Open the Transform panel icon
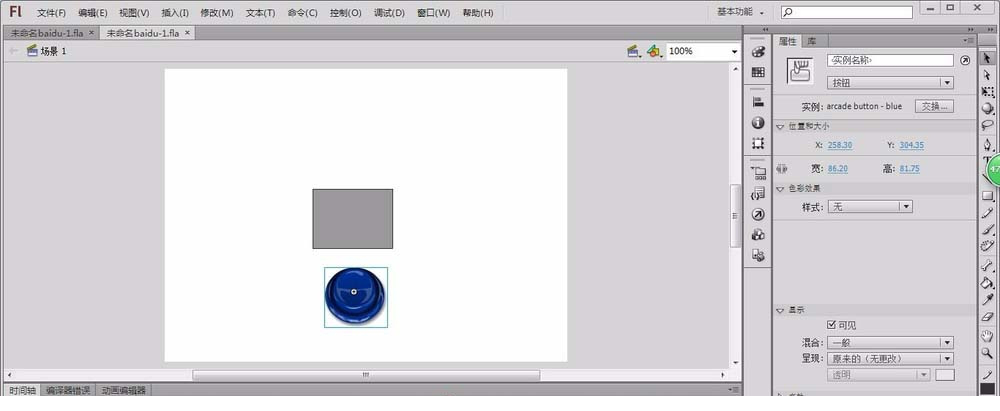The width and height of the screenshot is (1000, 411). [758, 143]
